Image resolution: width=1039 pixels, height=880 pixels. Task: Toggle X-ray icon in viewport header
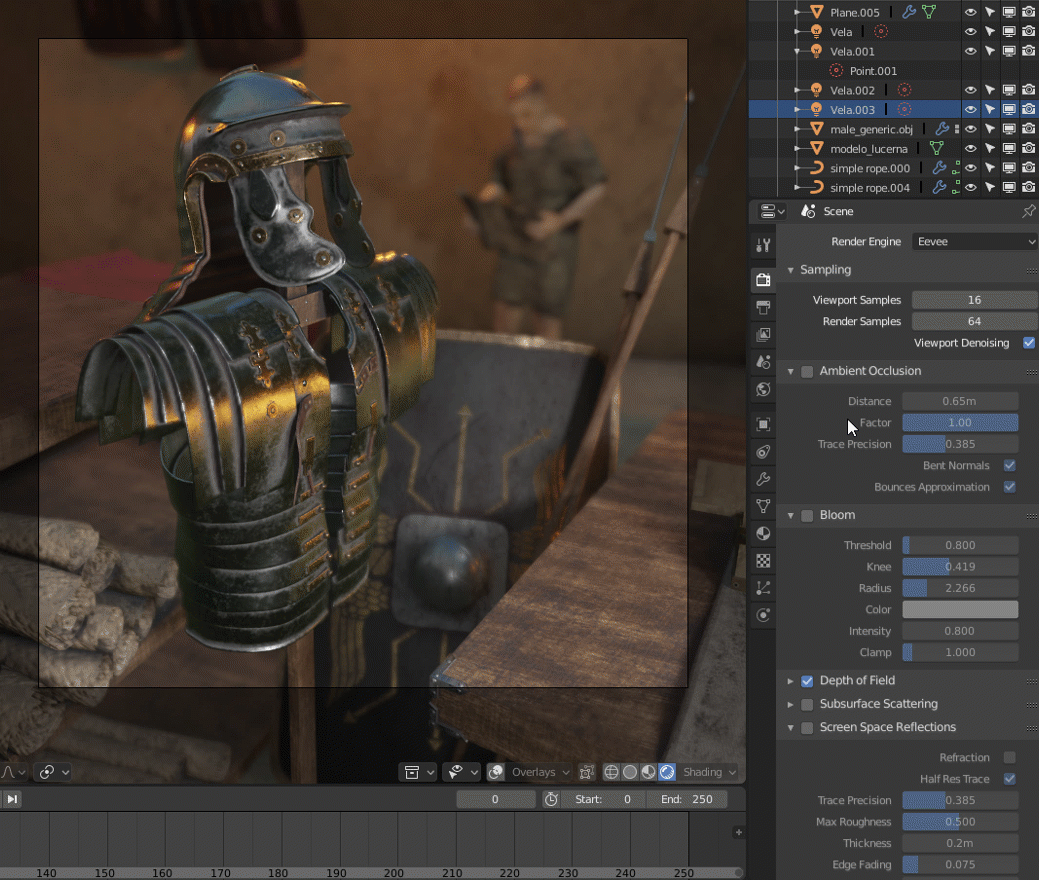(x=586, y=772)
